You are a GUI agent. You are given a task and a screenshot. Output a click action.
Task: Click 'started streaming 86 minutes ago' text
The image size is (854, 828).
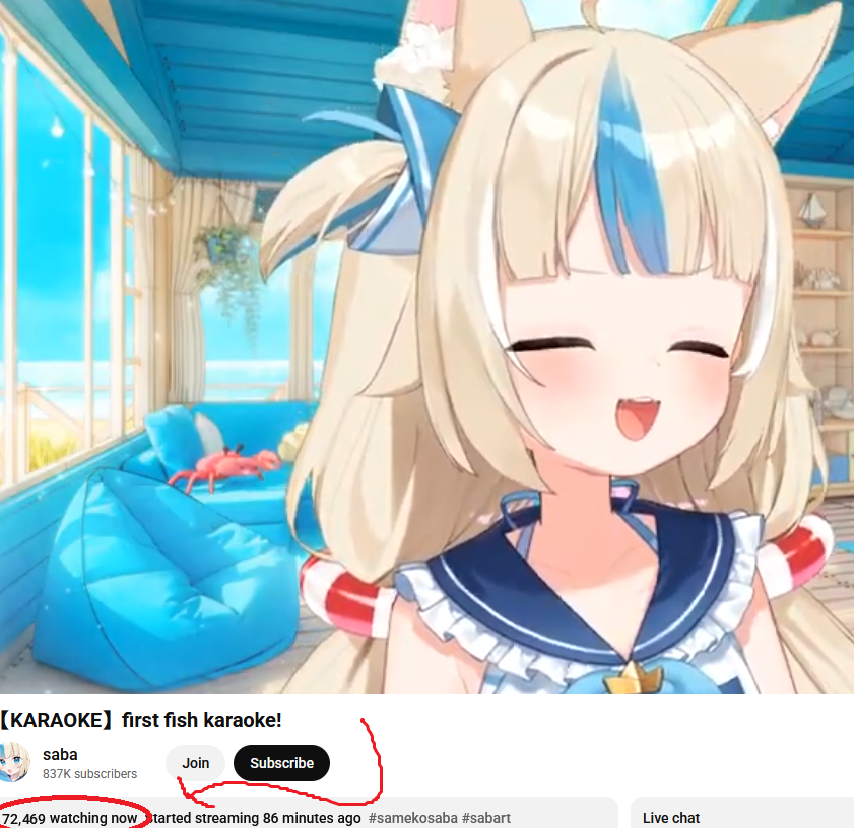click(255, 818)
